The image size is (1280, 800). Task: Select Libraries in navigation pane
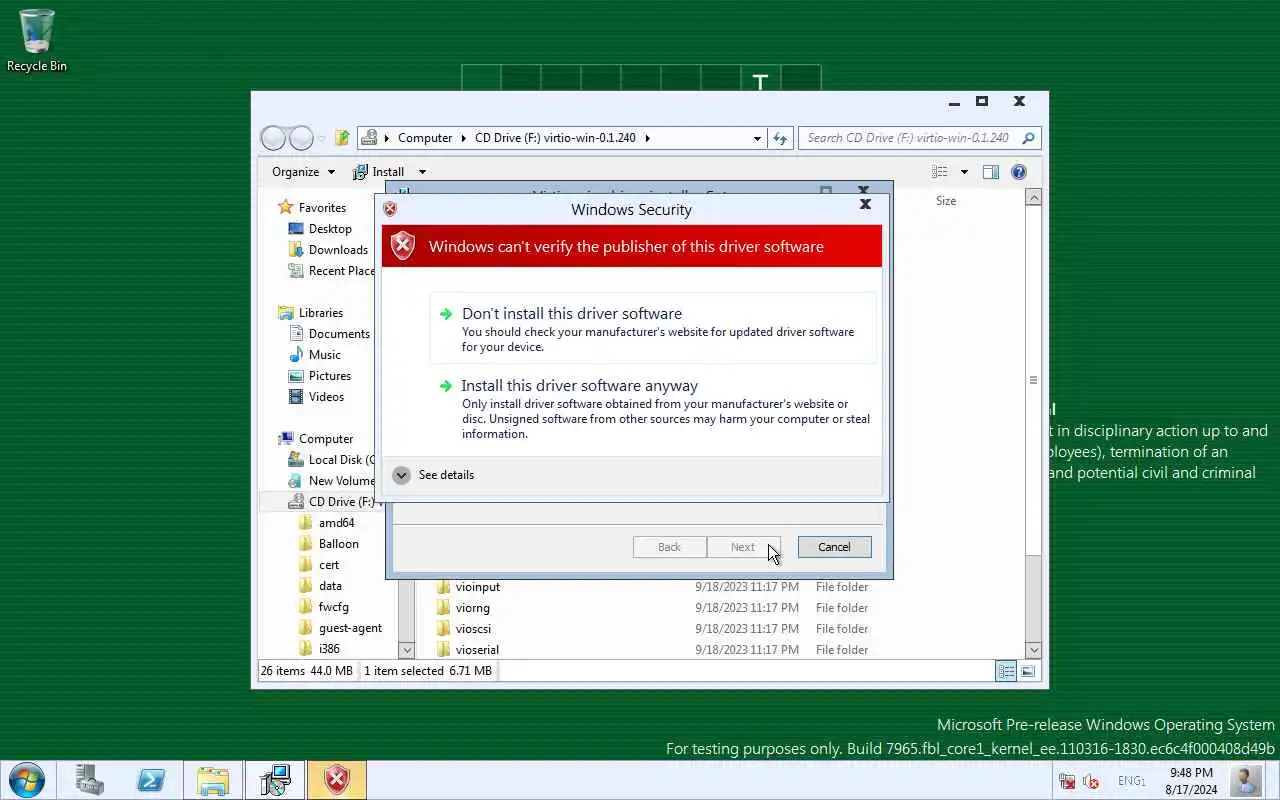pyautogui.click(x=311, y=313)
